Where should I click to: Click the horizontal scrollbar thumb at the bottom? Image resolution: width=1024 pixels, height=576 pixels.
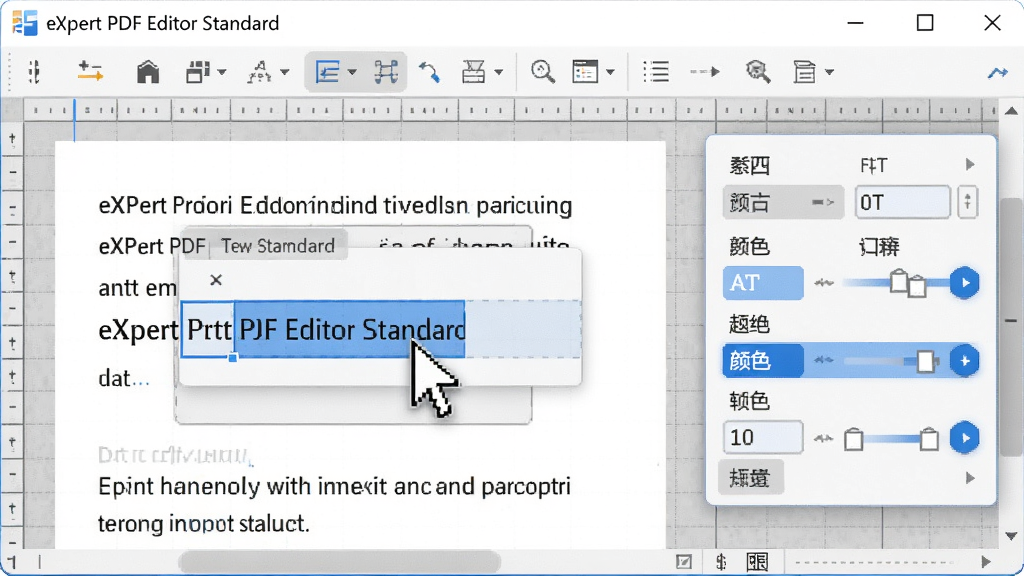pos(340,562)
